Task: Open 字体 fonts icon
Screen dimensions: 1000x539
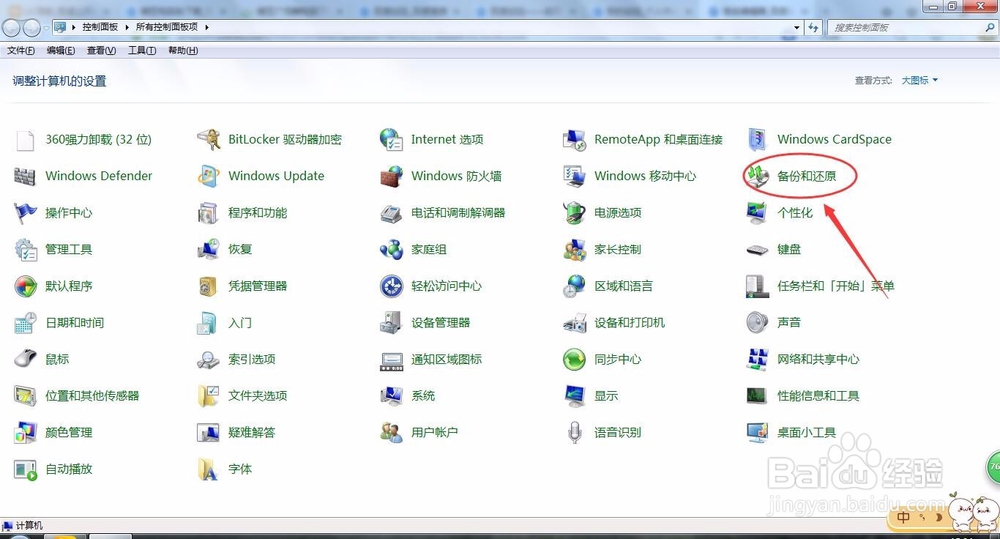Action: [x=208, y=469]
